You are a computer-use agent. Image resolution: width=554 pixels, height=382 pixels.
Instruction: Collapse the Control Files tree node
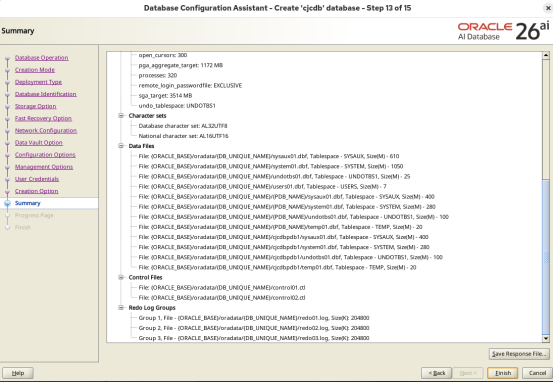point(121,277)
